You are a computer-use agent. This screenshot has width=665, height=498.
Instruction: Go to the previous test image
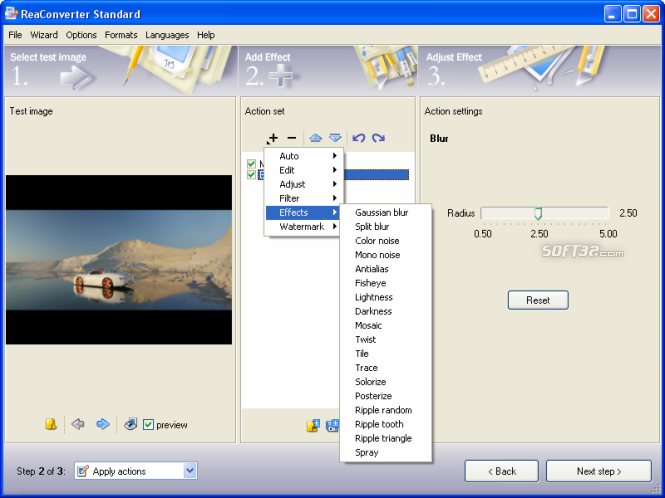(x=78, y=424)
